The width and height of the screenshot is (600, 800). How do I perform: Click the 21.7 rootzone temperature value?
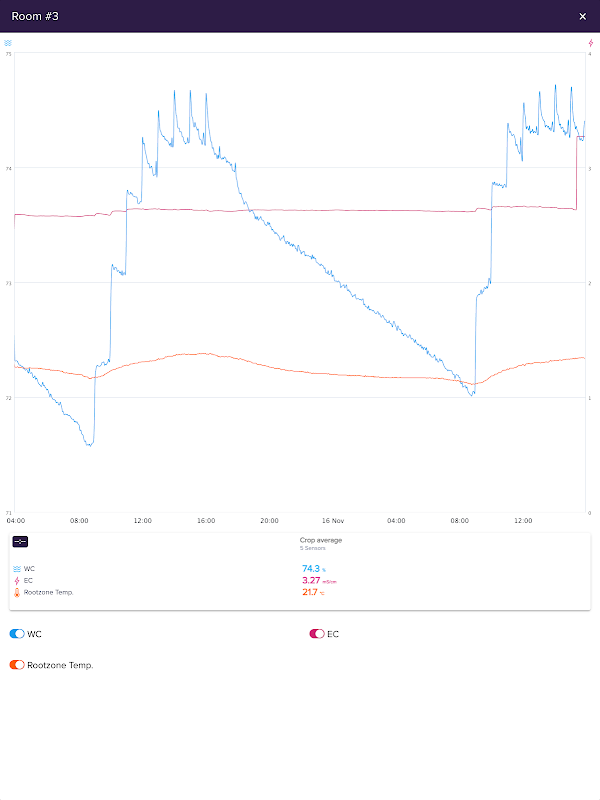coord(312,592)
